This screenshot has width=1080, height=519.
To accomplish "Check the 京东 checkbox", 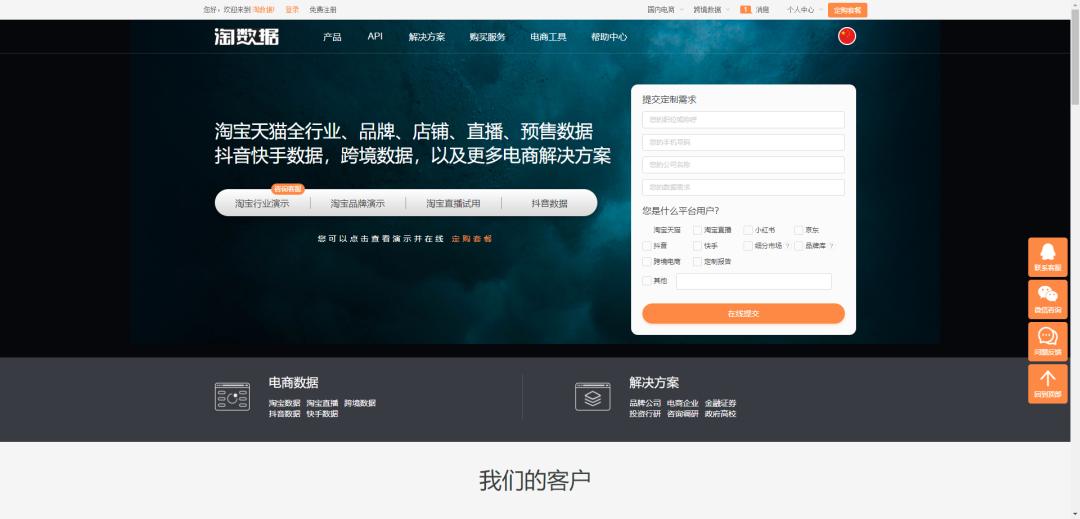I will (x=798, y=230).
